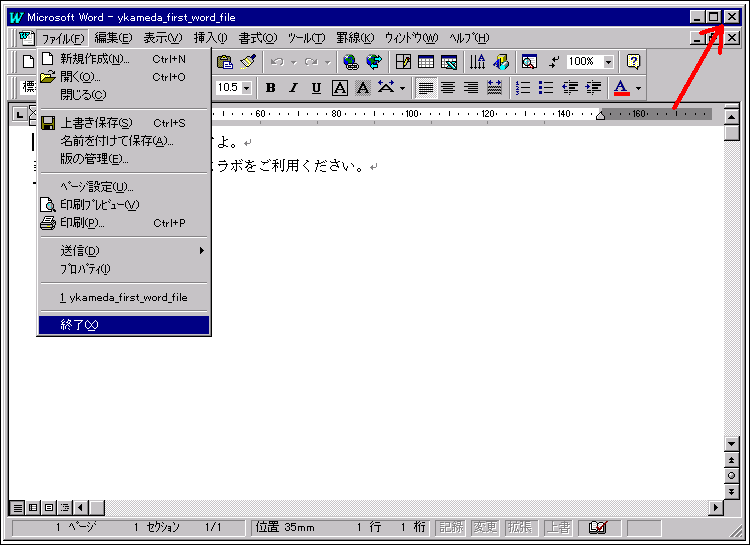
Task: Click 上書 overtype indicator in status bar
Action: [558, 527]
